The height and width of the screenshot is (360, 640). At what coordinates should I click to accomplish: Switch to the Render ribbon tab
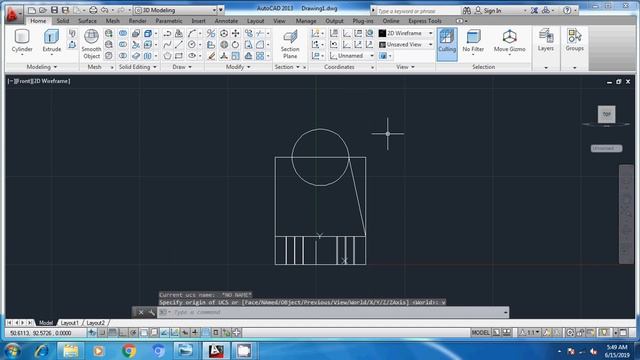(138, 21)
